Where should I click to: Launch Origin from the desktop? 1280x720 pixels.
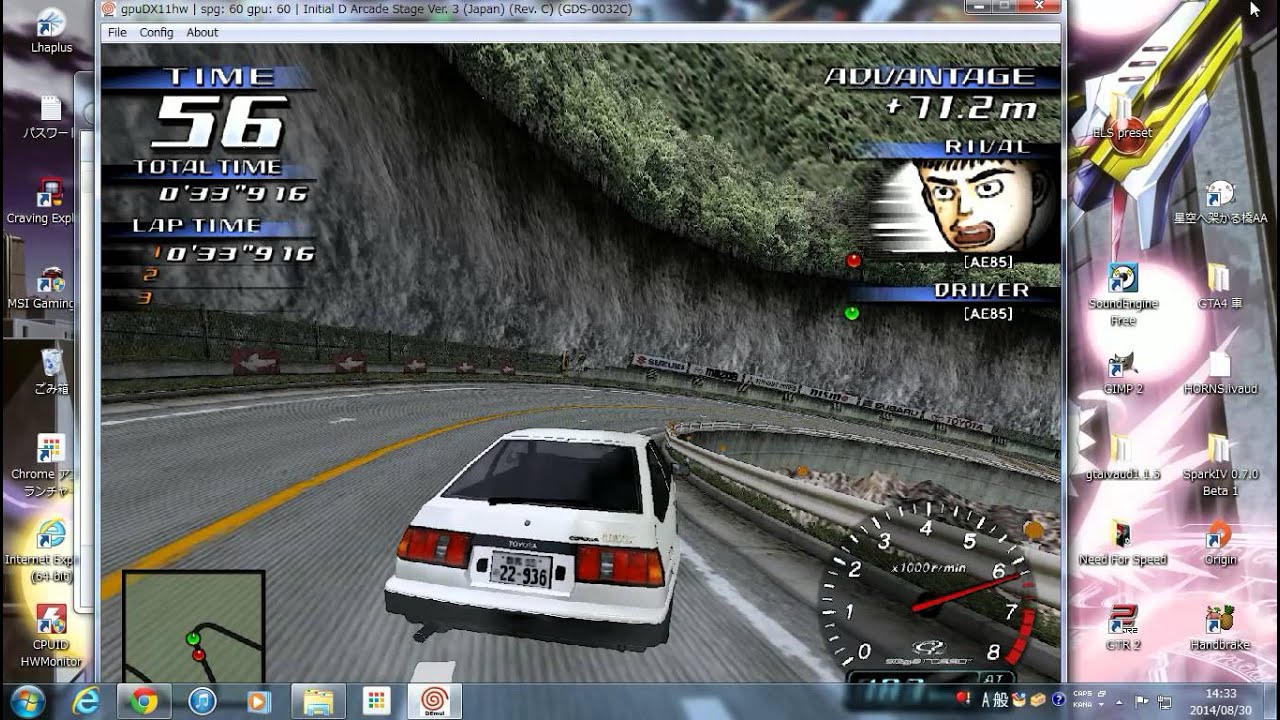[1220, 542]
